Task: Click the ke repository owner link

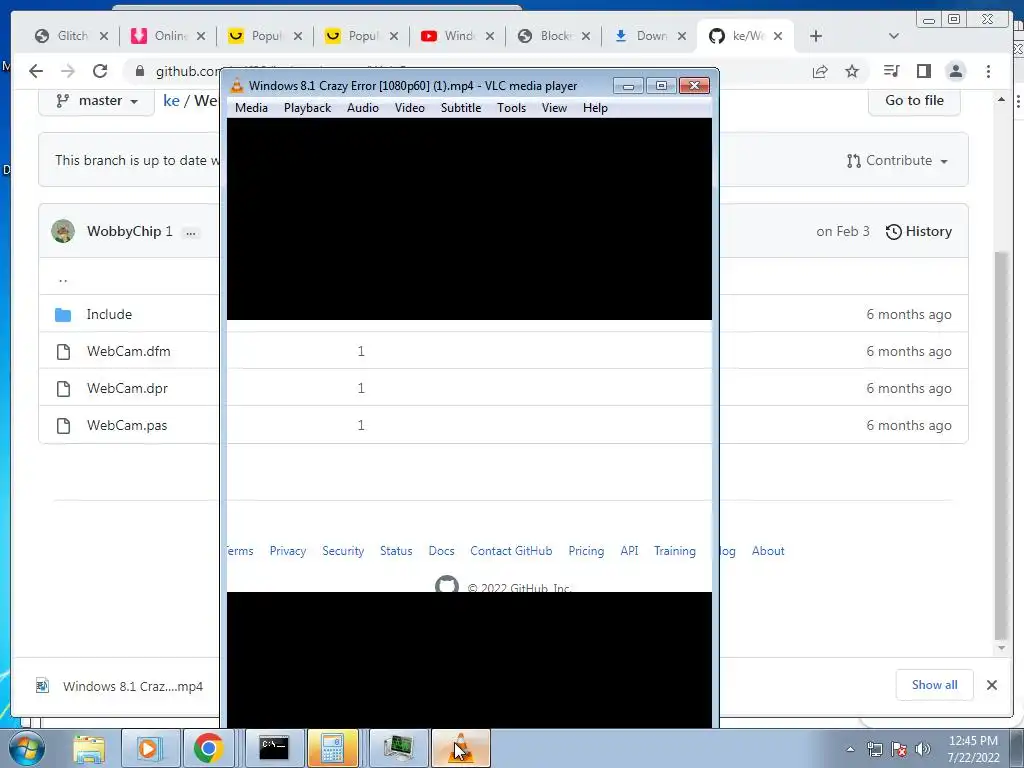Action: [x=171, y=101]
